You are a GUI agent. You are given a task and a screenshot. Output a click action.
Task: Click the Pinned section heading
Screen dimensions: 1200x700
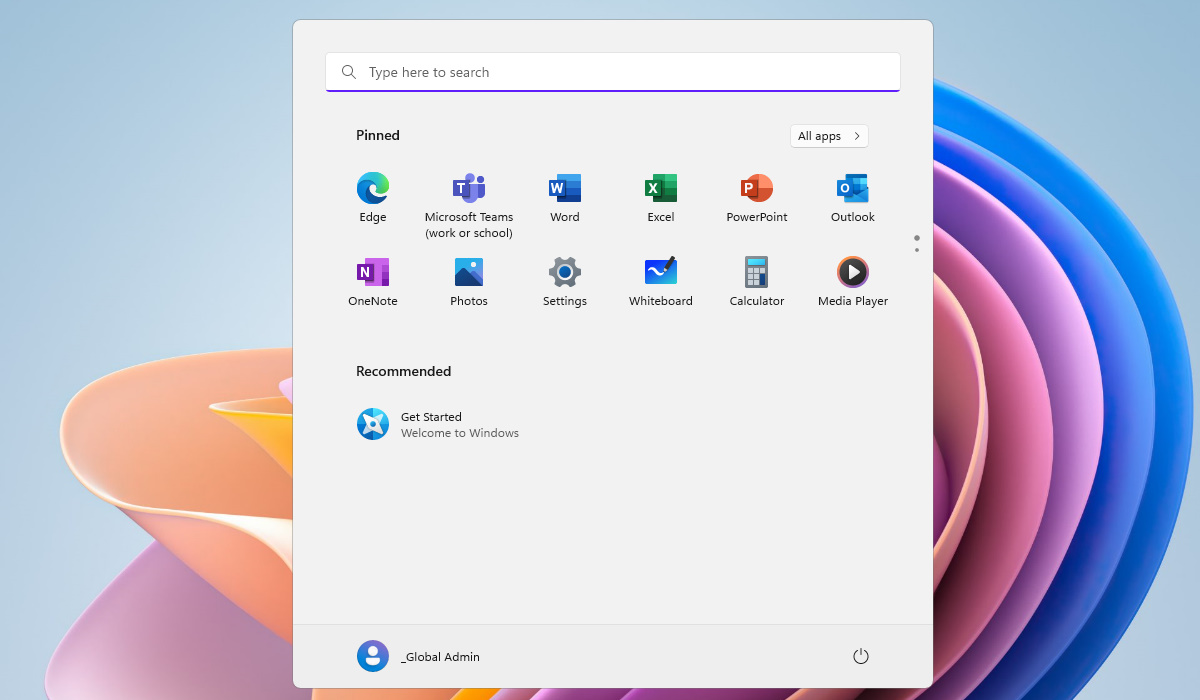(x=378, y=135)
